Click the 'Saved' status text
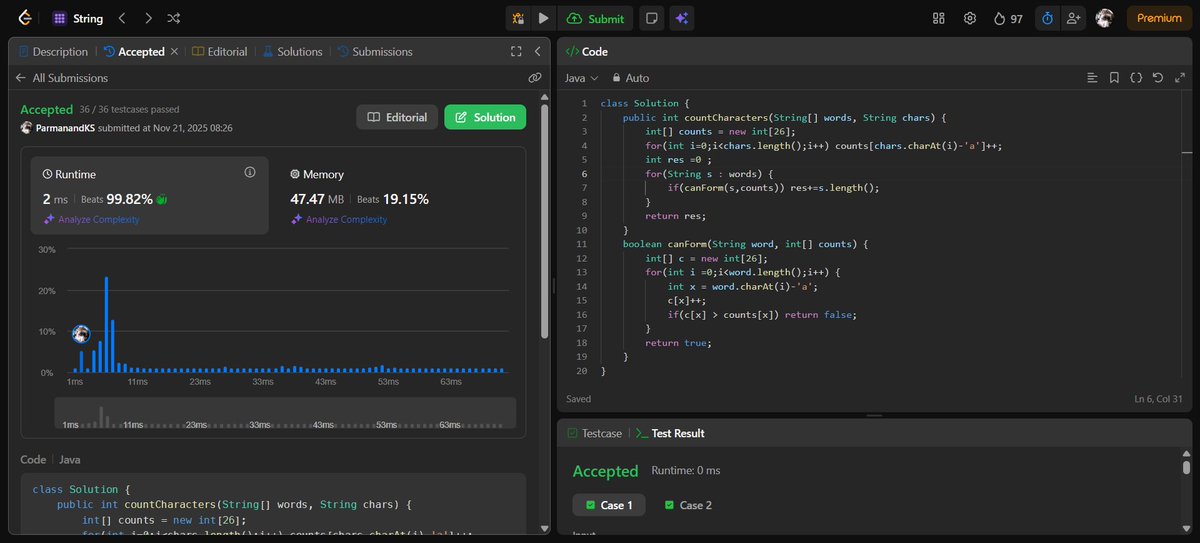Screen dimensions: 1200x543 pos(578,398)
